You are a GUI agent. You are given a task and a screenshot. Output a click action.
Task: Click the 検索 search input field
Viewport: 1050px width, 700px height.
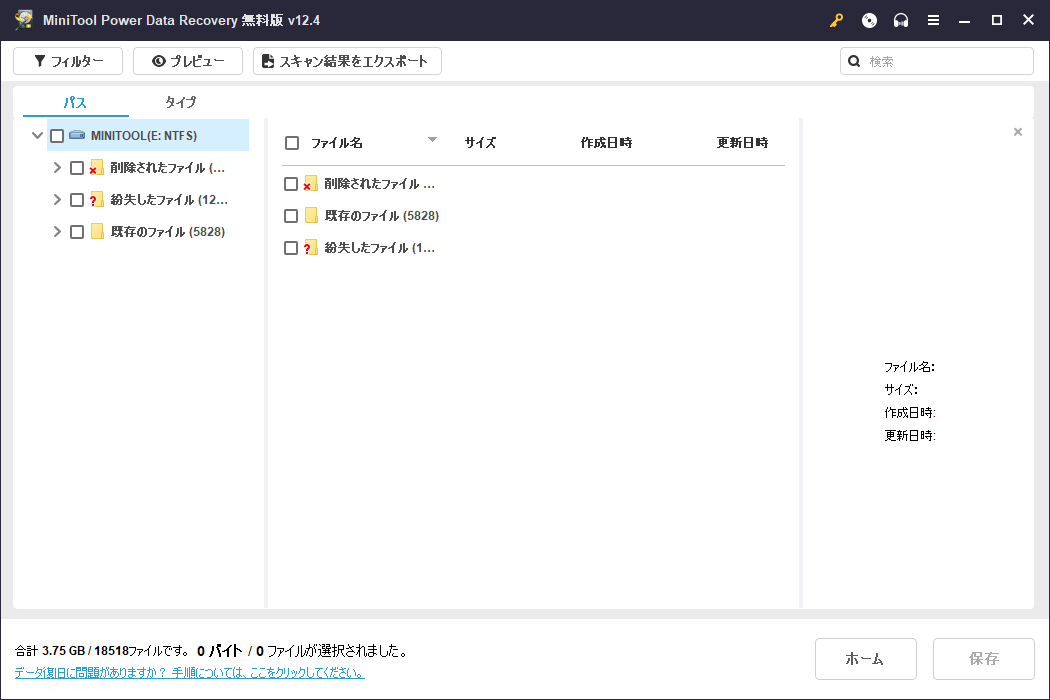click(937, 61)
